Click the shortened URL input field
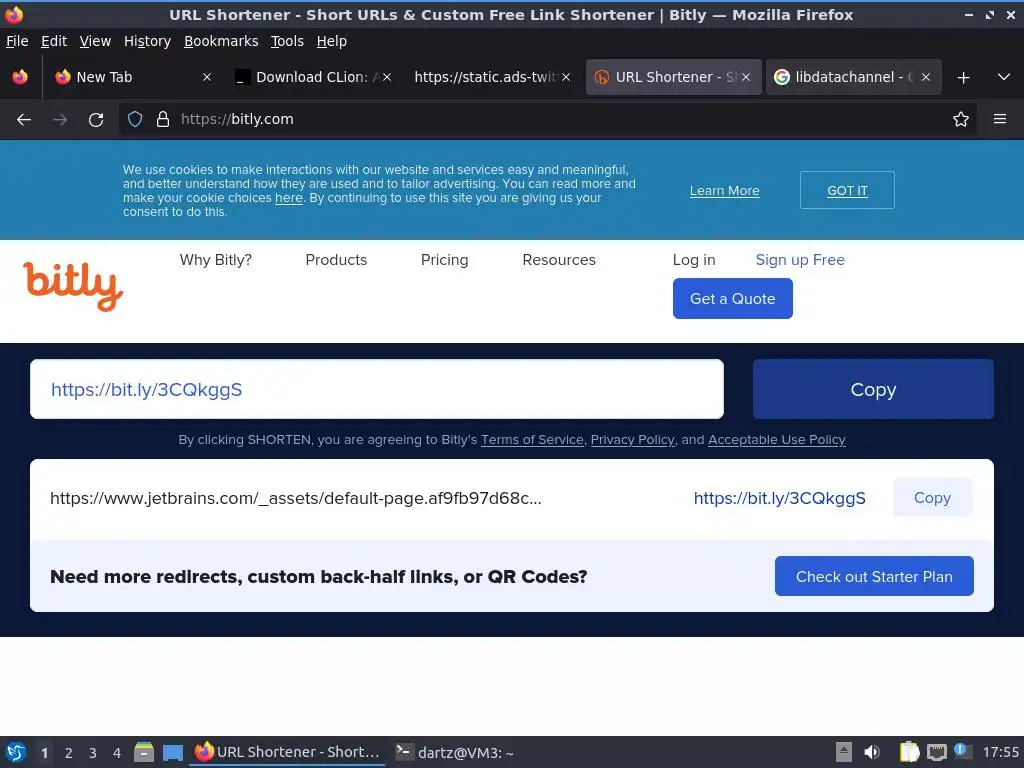The image size is (1024, 768). tap(377, 389)
